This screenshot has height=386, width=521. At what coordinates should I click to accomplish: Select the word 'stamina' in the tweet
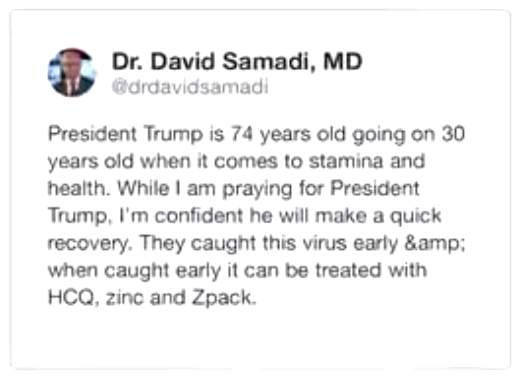click(346, 161)
